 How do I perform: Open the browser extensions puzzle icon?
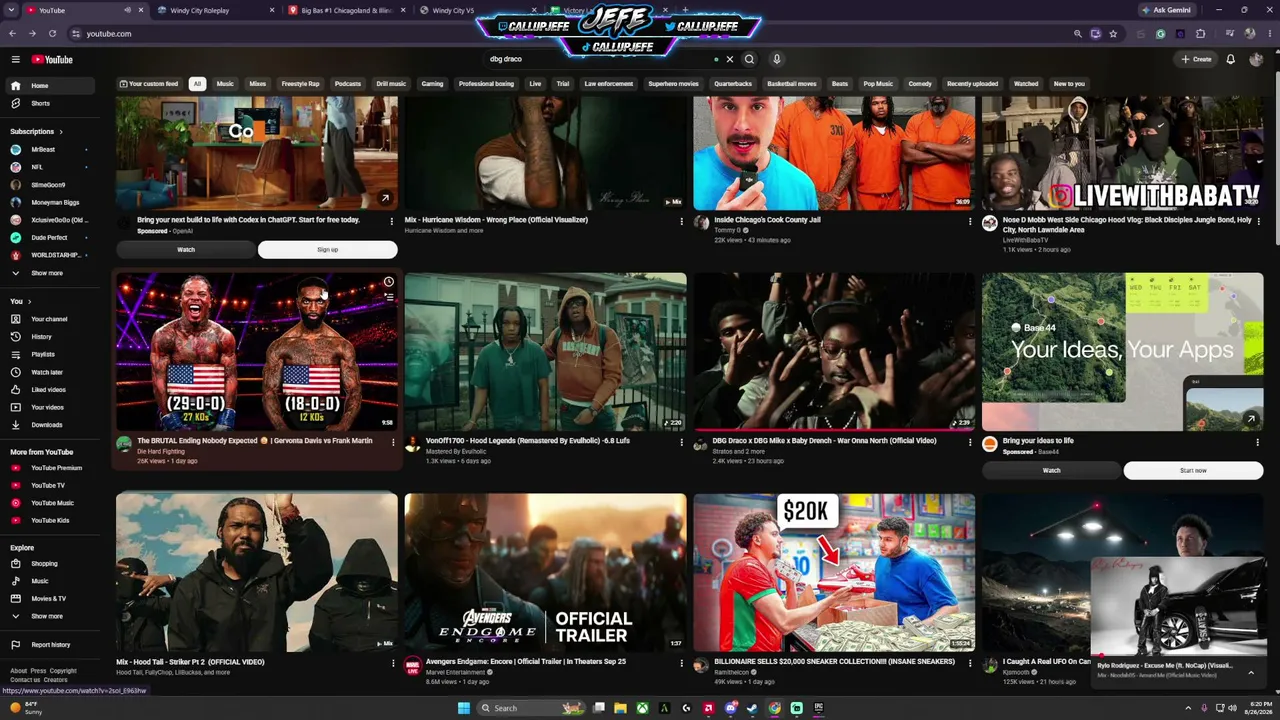[x=1201, y=34]
